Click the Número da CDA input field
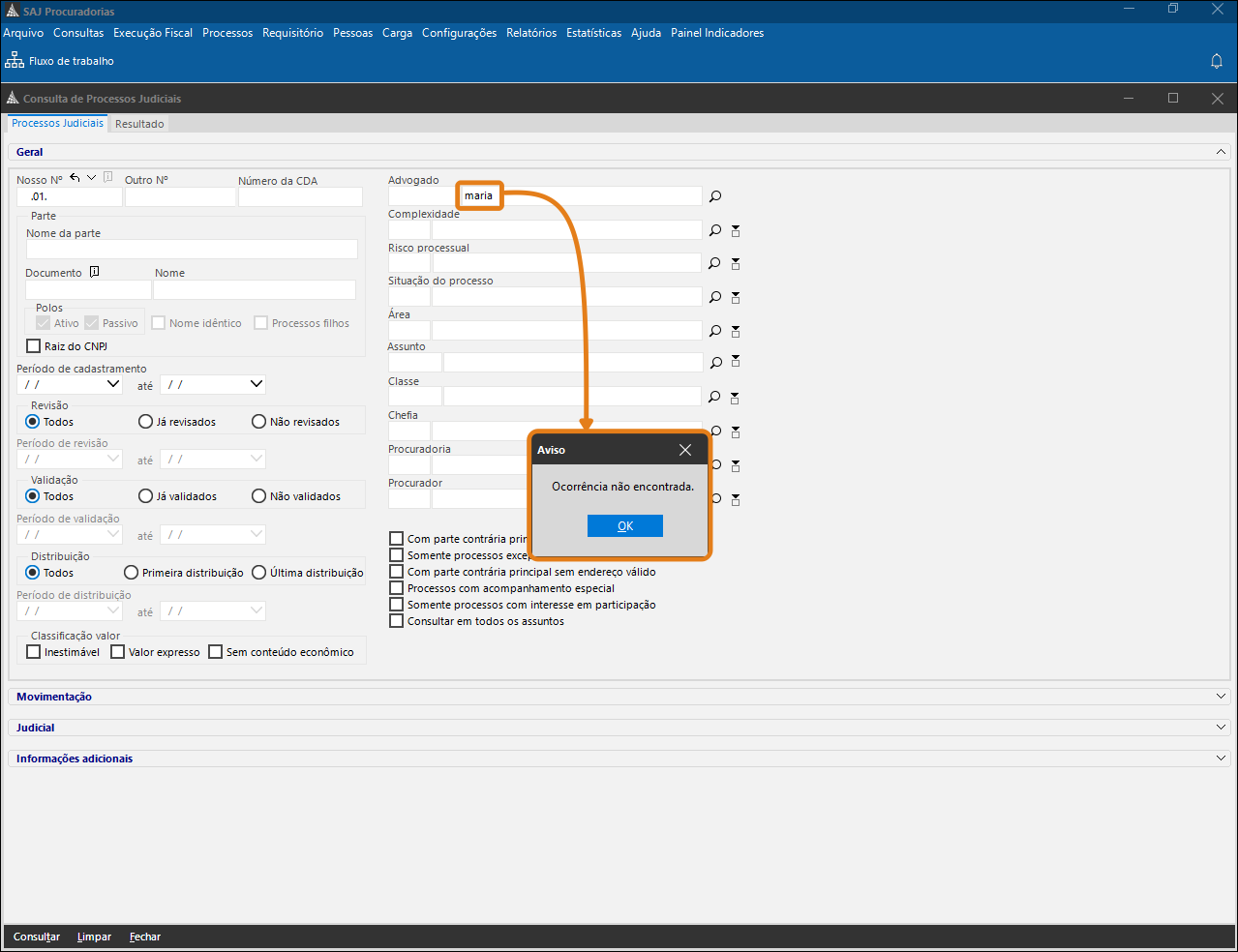Image resolution: width=1238 pixels, height=952 pixels. (300, 196)
